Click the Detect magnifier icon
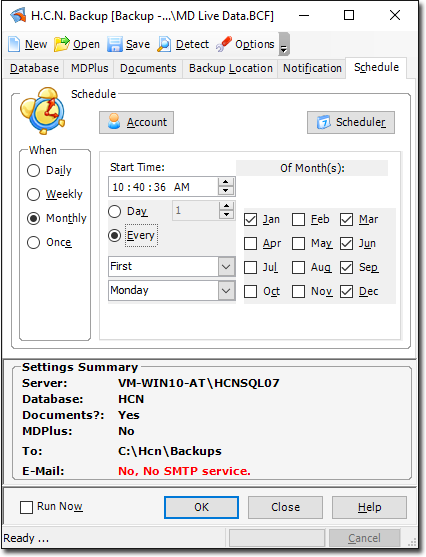 point(165,44)
